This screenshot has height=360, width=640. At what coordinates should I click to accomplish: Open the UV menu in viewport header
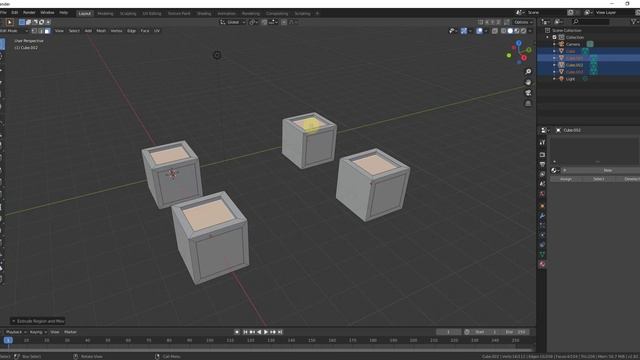(157, 31)
